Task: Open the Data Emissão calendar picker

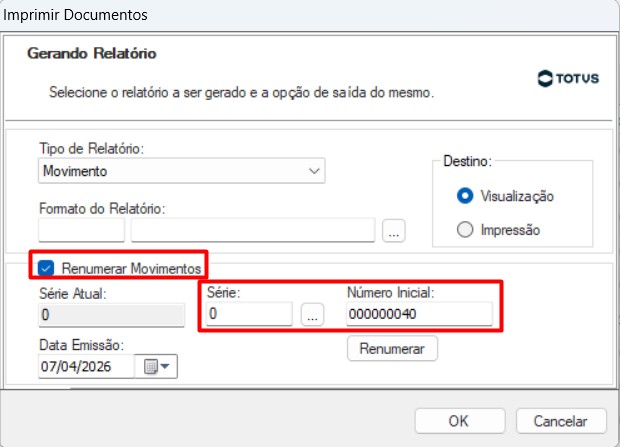Action: tap(156, 366)
